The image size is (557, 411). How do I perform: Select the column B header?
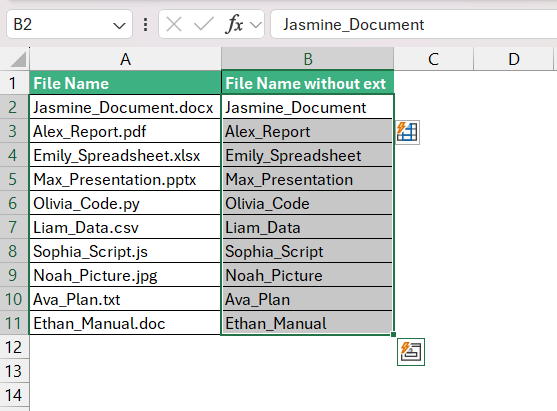(x=308, y=59)
